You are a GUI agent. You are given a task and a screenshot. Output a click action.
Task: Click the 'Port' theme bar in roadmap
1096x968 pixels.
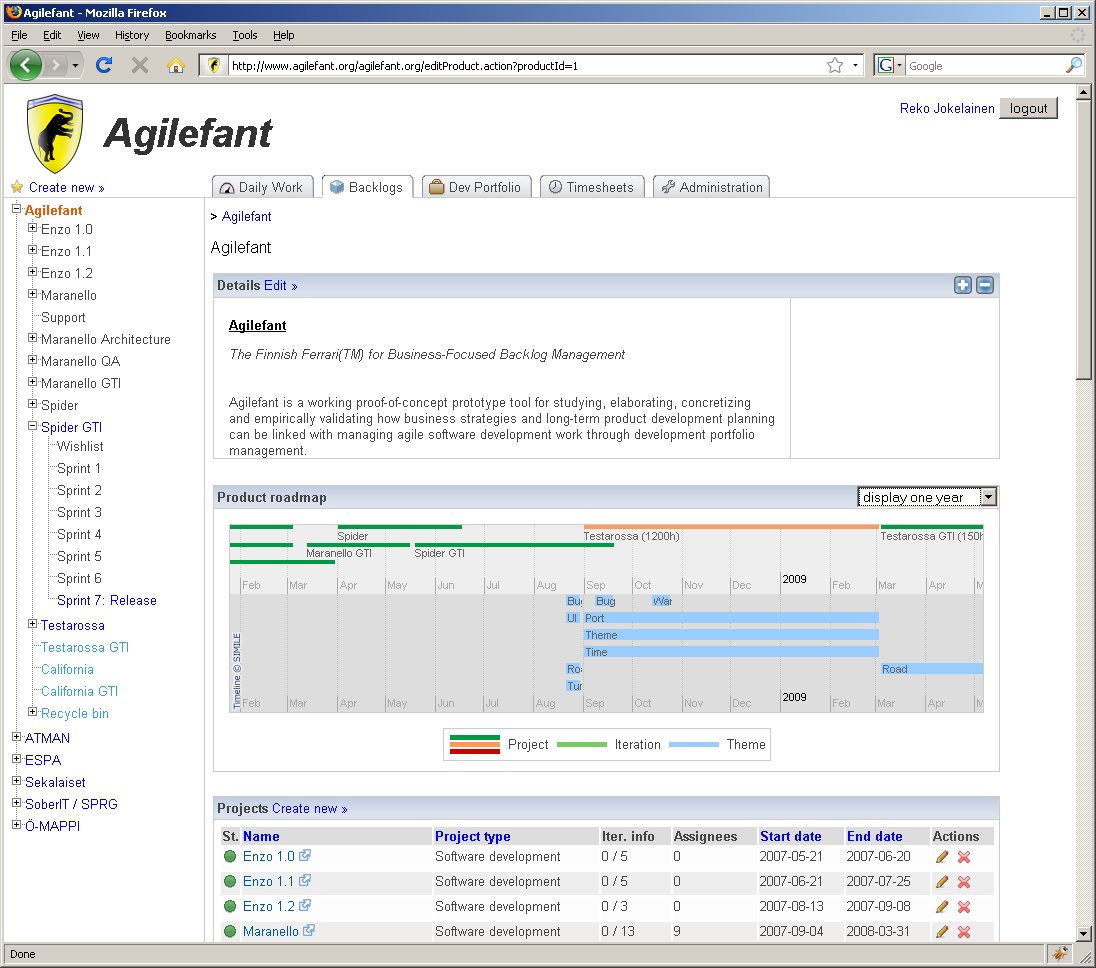click(731, 618)
